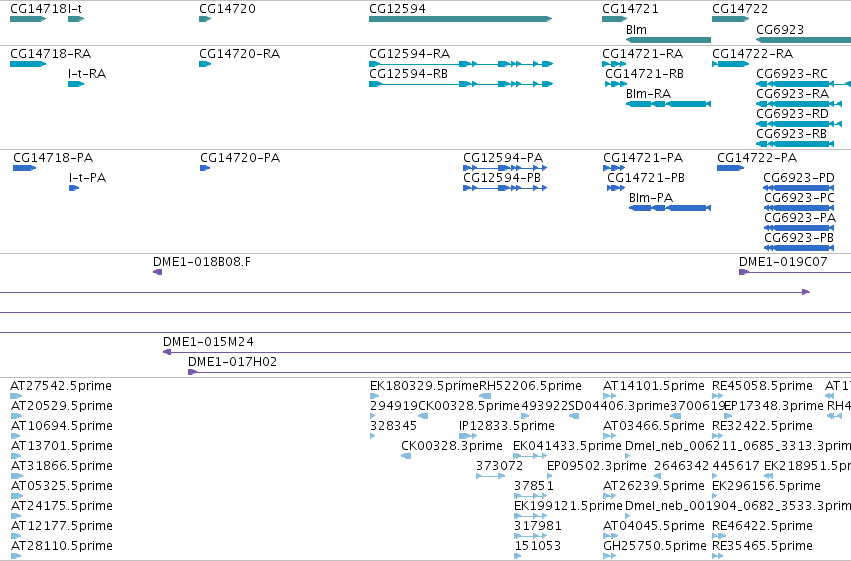Viewport: 851px width, 561px height.
Task: Click the l-t-RA transcript label
Action: [x=87, y=74]
